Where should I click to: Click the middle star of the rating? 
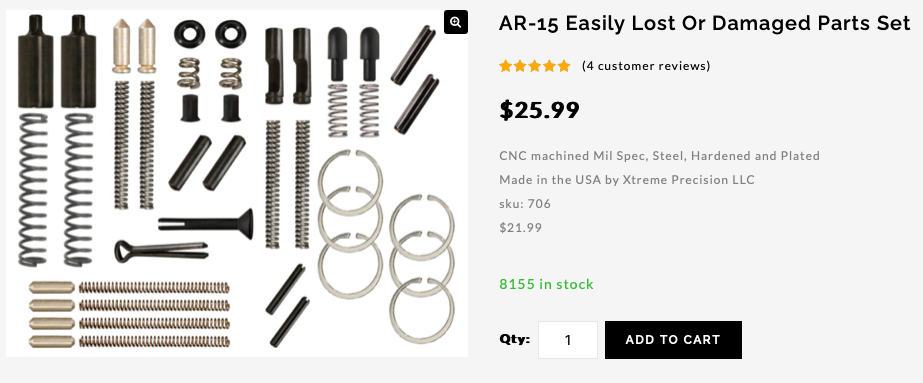(x=534, y=66)
